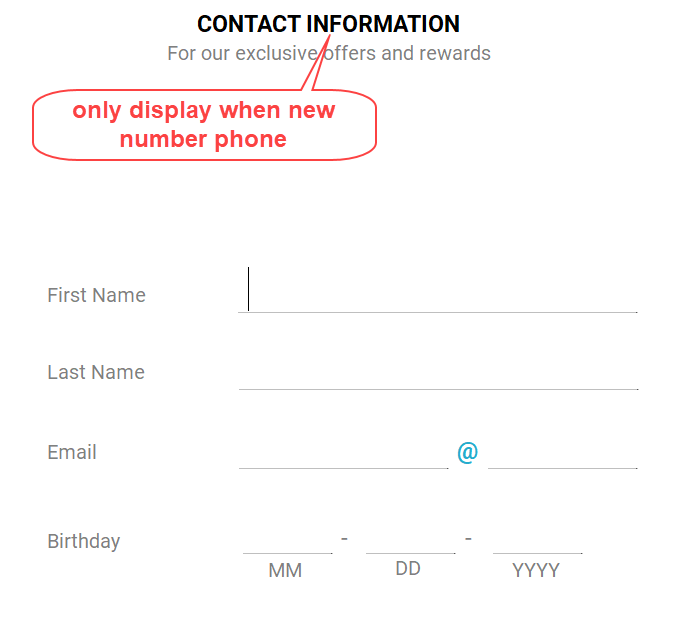Click the YYYY hint under birthday
Screen dimensions: 681x621
(x=536, y=571)
